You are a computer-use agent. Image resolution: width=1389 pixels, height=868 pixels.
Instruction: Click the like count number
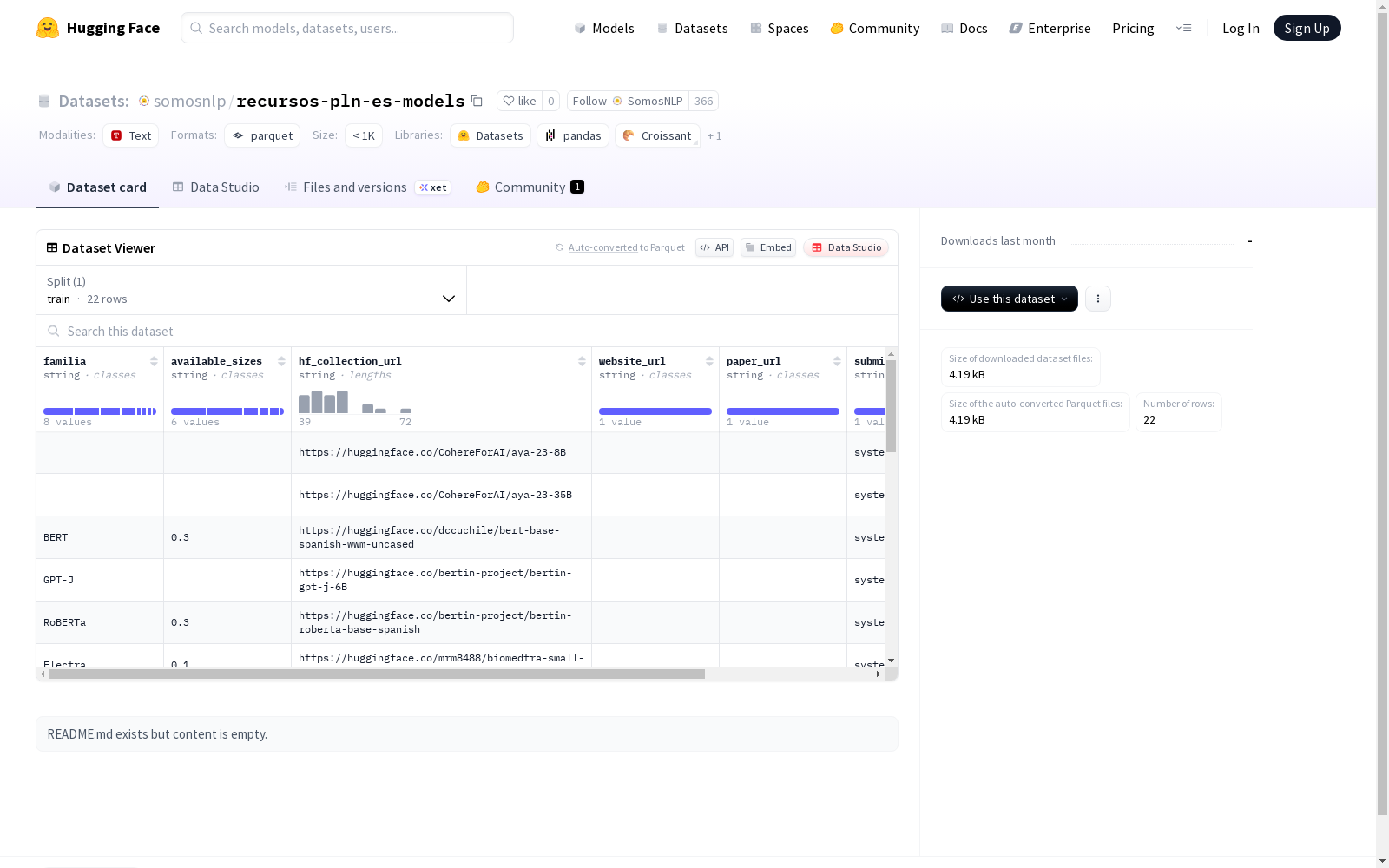click(x=550, y=101)
